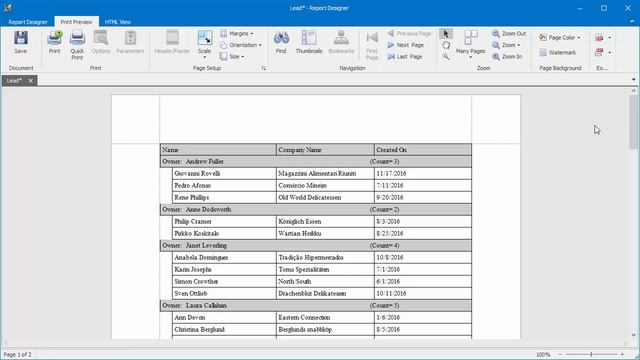Viewport: 640px width, 360px height.
Task: Open the Scale options
Action: [204, 44]
